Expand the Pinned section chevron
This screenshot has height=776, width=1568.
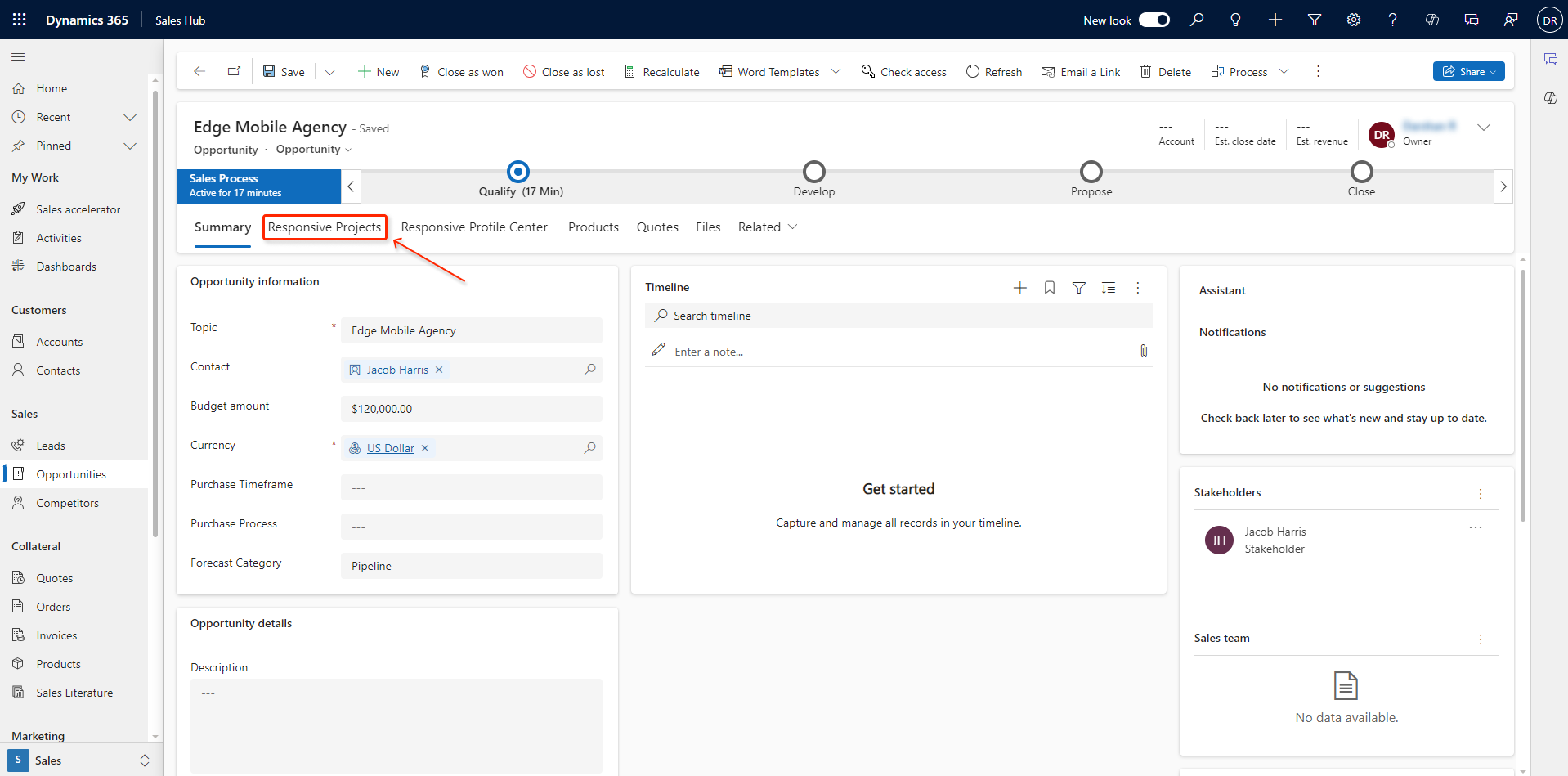(129, 146)
